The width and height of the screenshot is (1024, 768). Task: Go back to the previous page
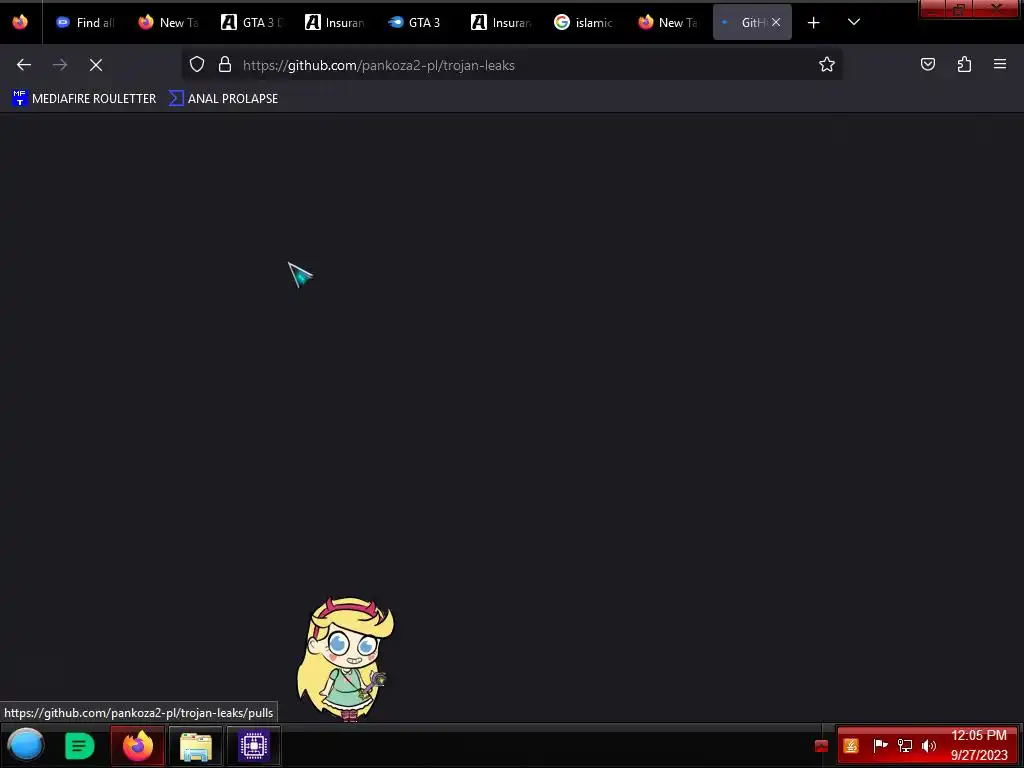click(24, 65)
